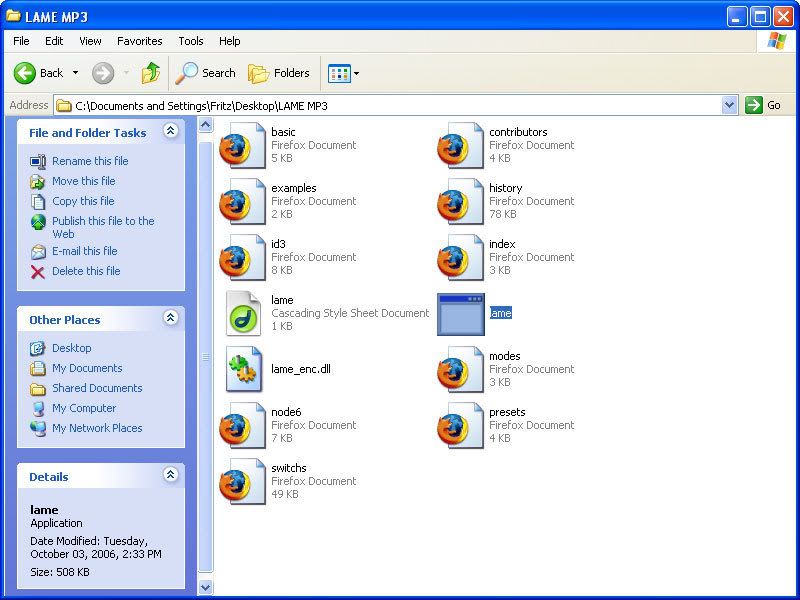800x600 pixels.
Task: Click Publish this file to the Web
Action: click(103, 227)
